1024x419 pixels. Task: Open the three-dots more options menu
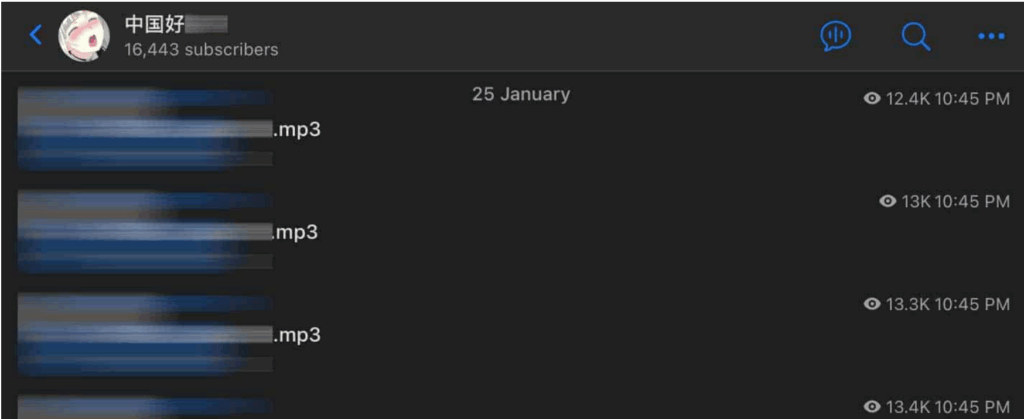point(990,36)
